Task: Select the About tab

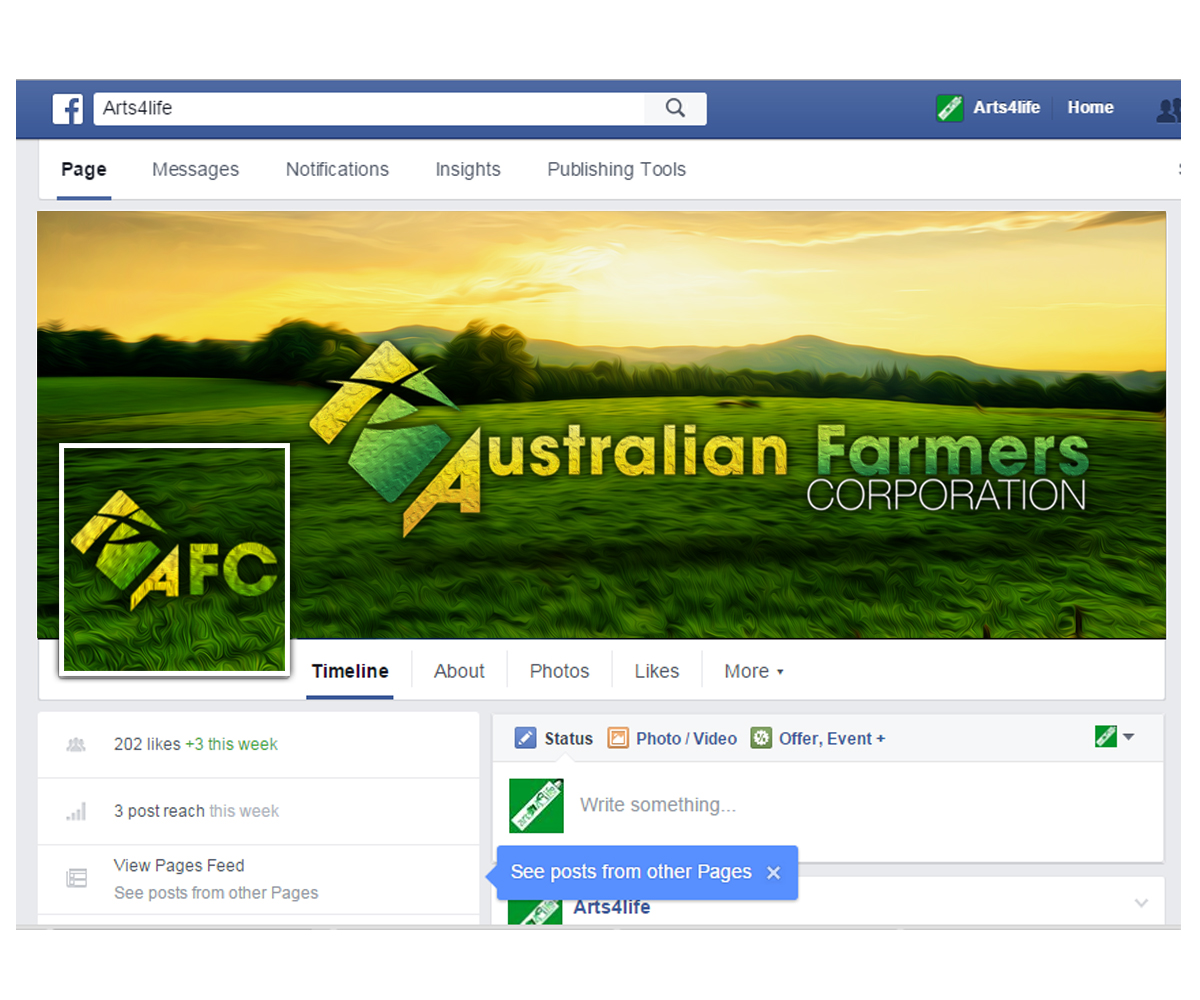Action: click(x=459, y=671)
